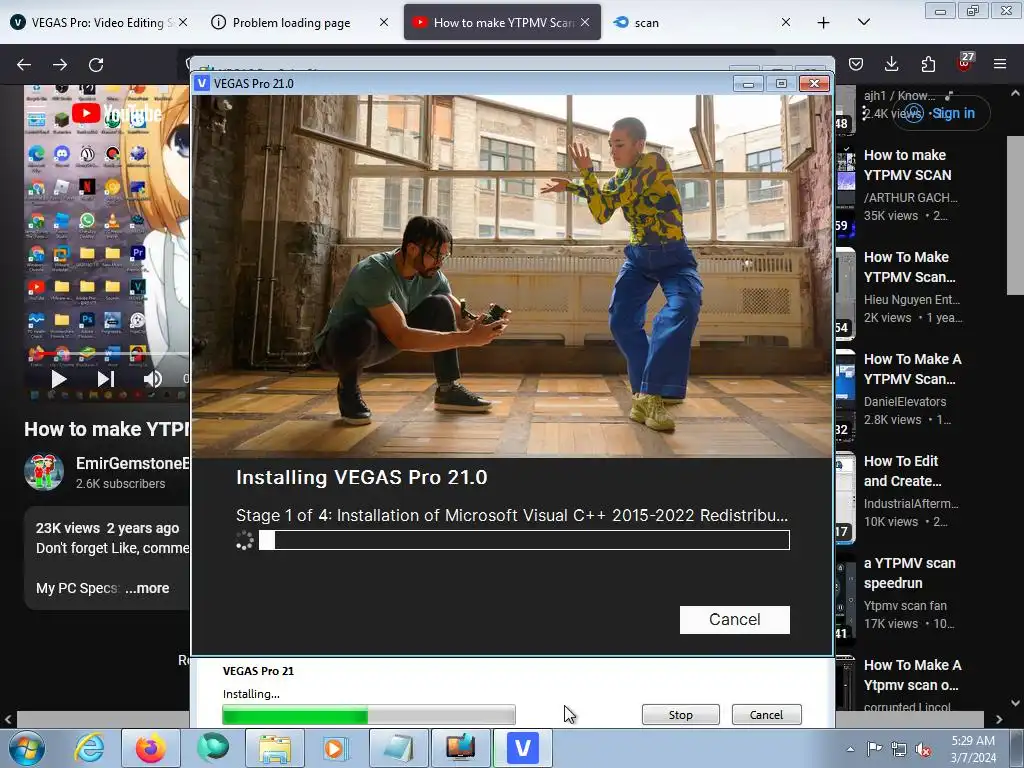Open the network tray icon
The height and width of the screenshot is (768, 1024).
tap(899, 750)
